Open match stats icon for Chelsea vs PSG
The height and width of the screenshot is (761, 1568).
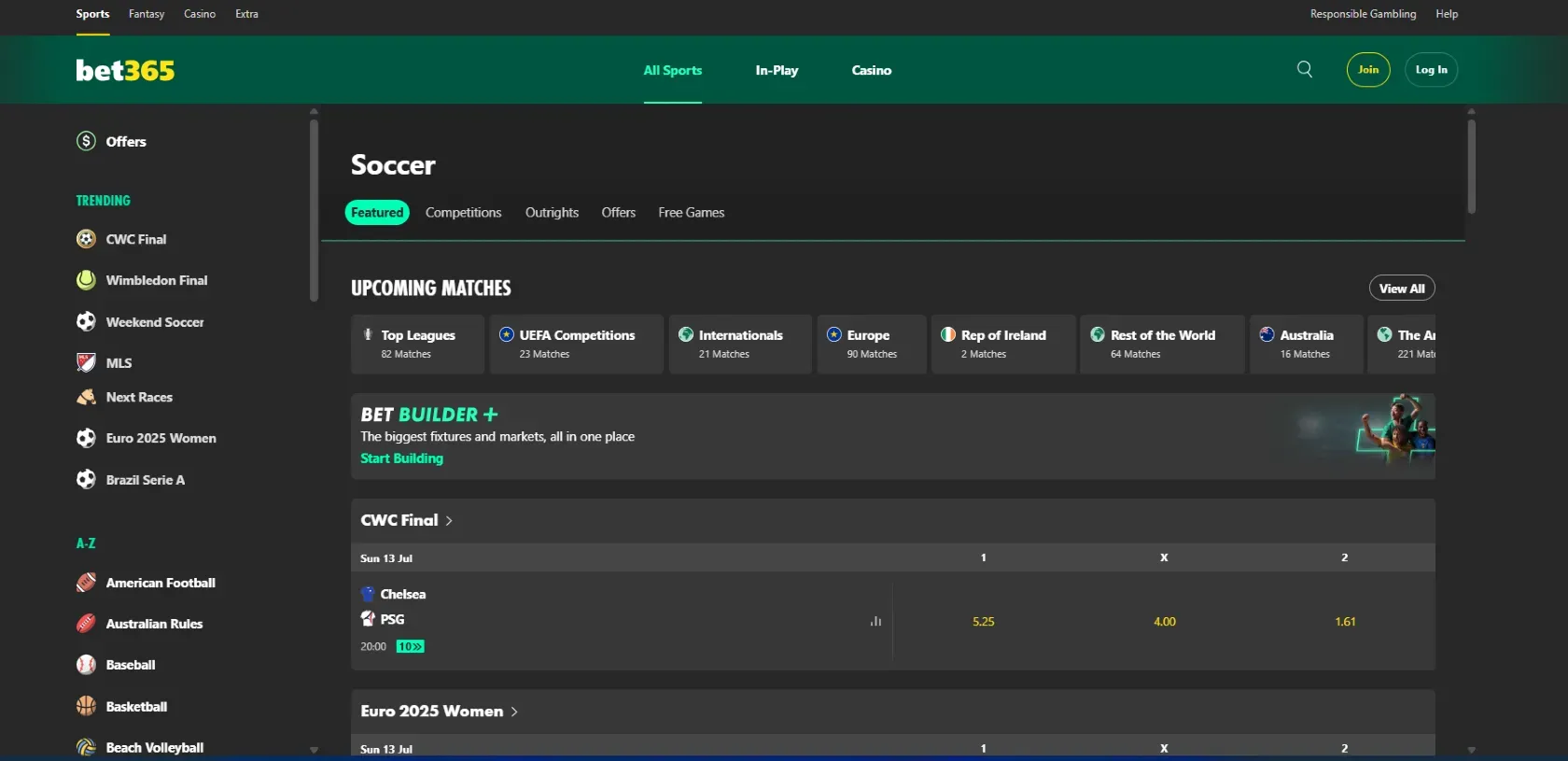tap(875, 621)
